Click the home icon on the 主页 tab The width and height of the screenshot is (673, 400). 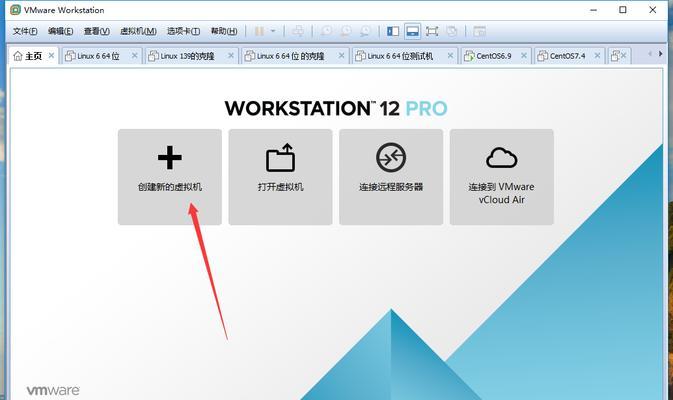click(18, 56)
